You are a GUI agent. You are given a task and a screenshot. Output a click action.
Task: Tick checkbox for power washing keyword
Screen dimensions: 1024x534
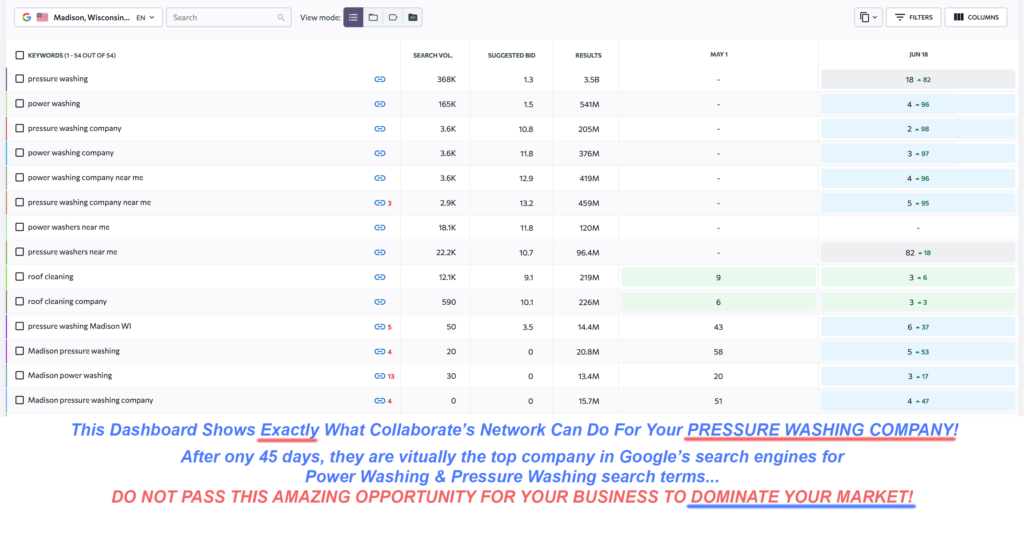(20, 104)
